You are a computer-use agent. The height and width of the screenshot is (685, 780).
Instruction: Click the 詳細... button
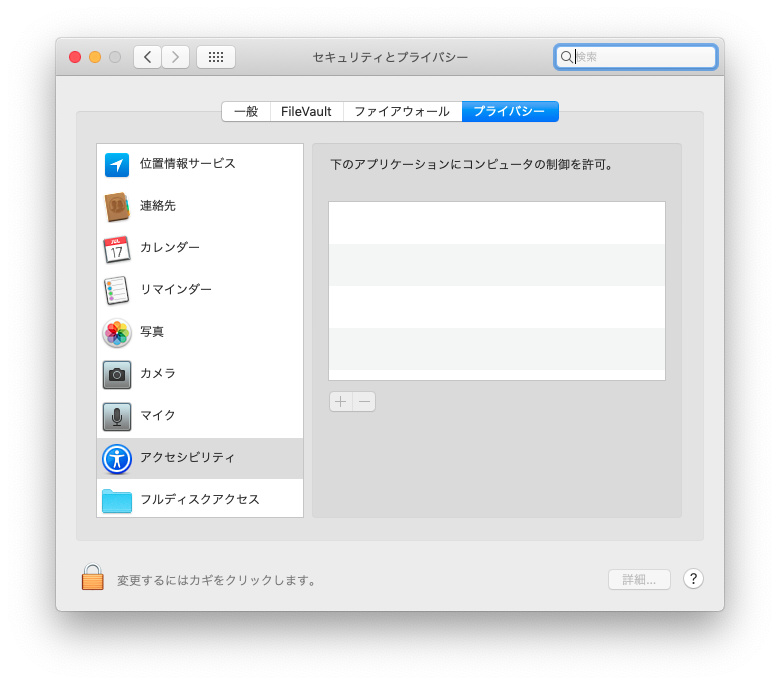coord(639,580)
